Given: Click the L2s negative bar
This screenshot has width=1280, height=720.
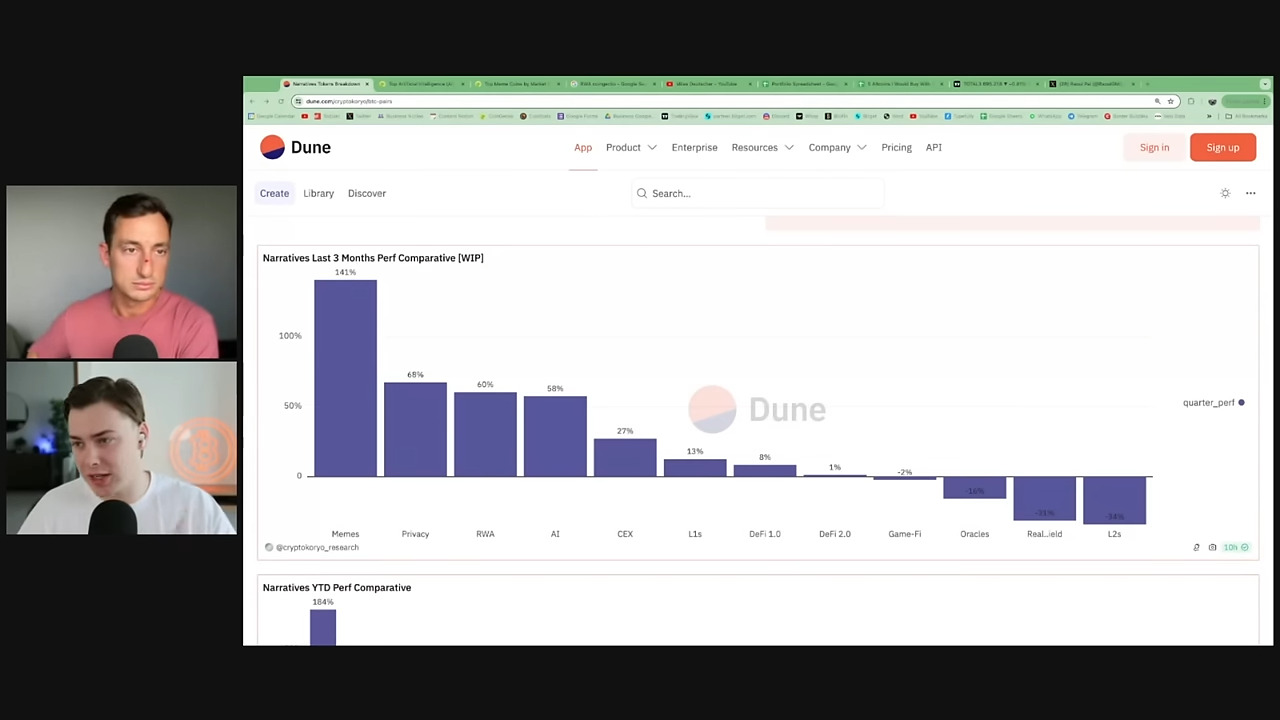Looking at the screenshot, I should tap(1114, 500).
